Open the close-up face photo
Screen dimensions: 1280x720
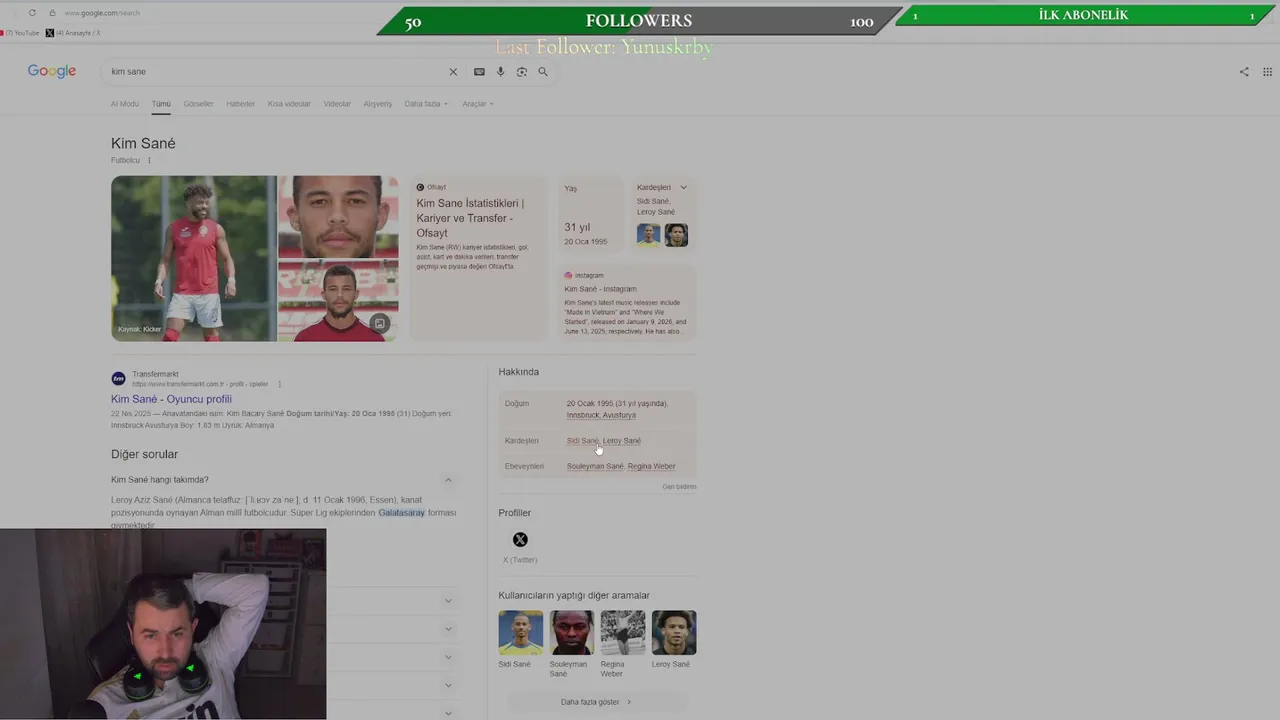(x=338, y=217)
